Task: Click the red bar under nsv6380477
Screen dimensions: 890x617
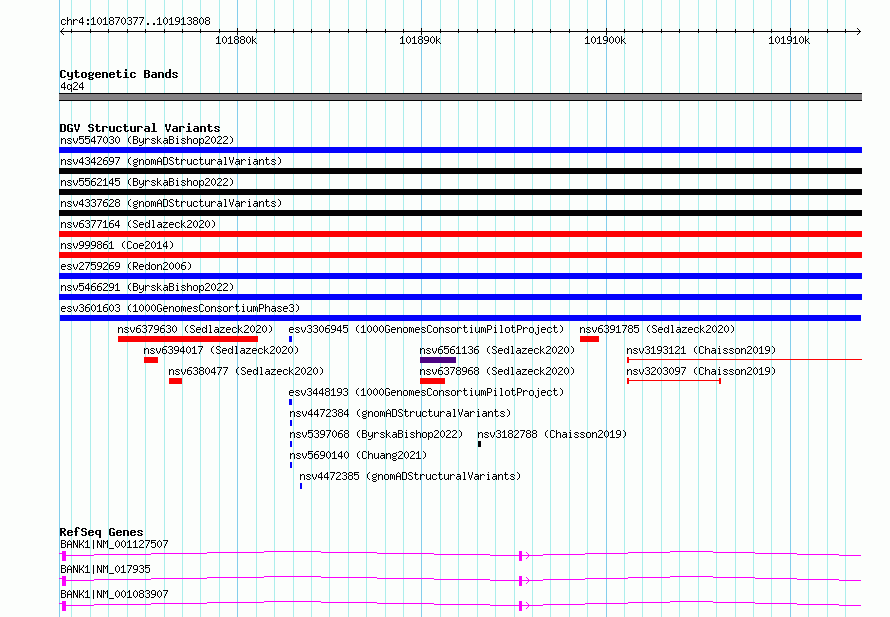Action: [x=175, y=381]
